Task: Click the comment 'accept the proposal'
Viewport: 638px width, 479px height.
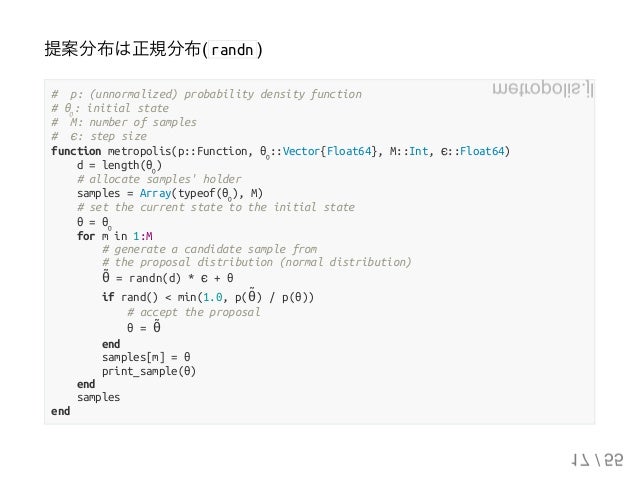Action: tap(194, 313)
